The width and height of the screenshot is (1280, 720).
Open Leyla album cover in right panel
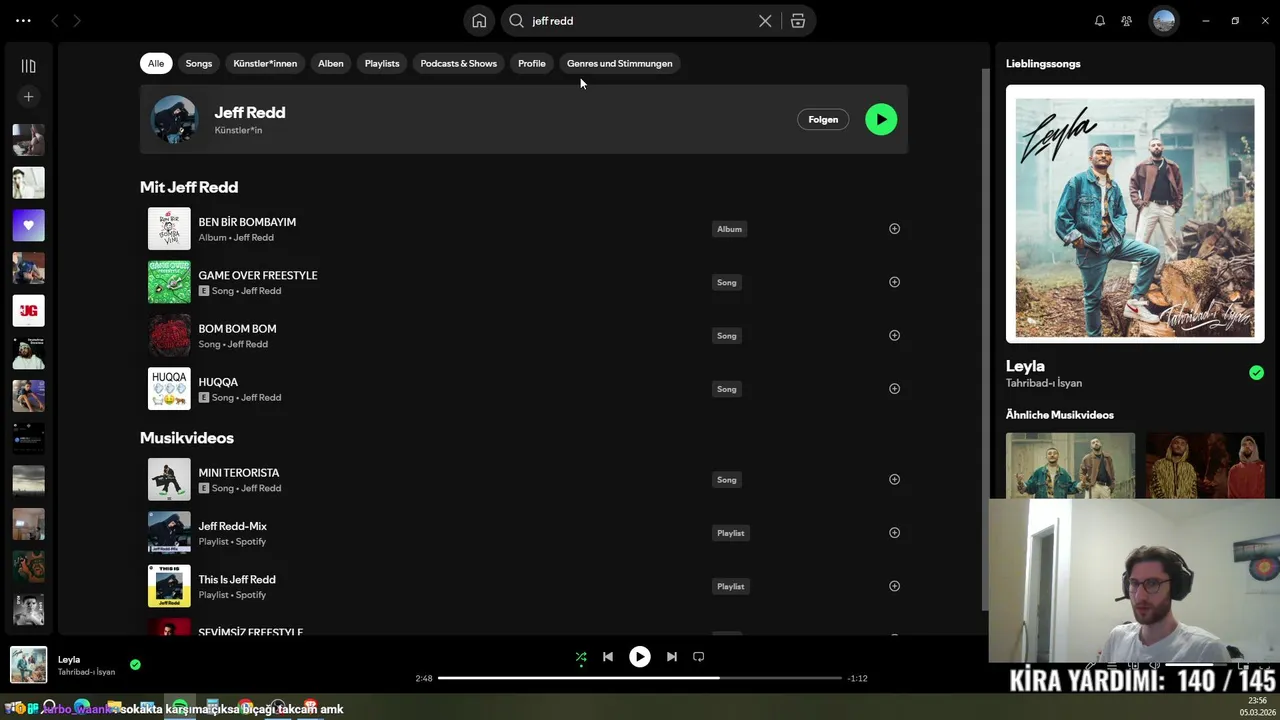[x=1135, y=213]
